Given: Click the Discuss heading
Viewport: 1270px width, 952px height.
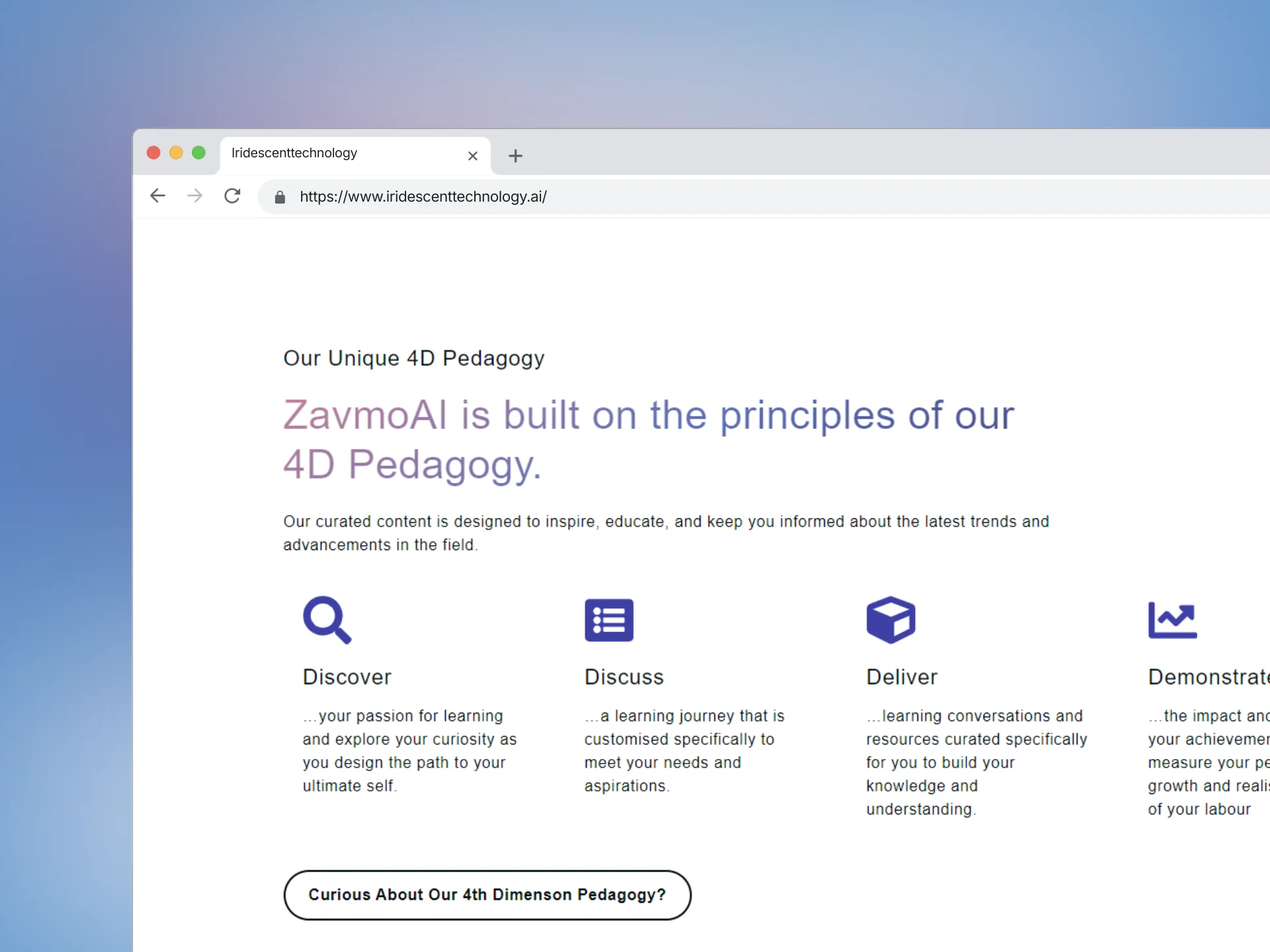Looking at the screenshot, I should [x=624, y=677].
